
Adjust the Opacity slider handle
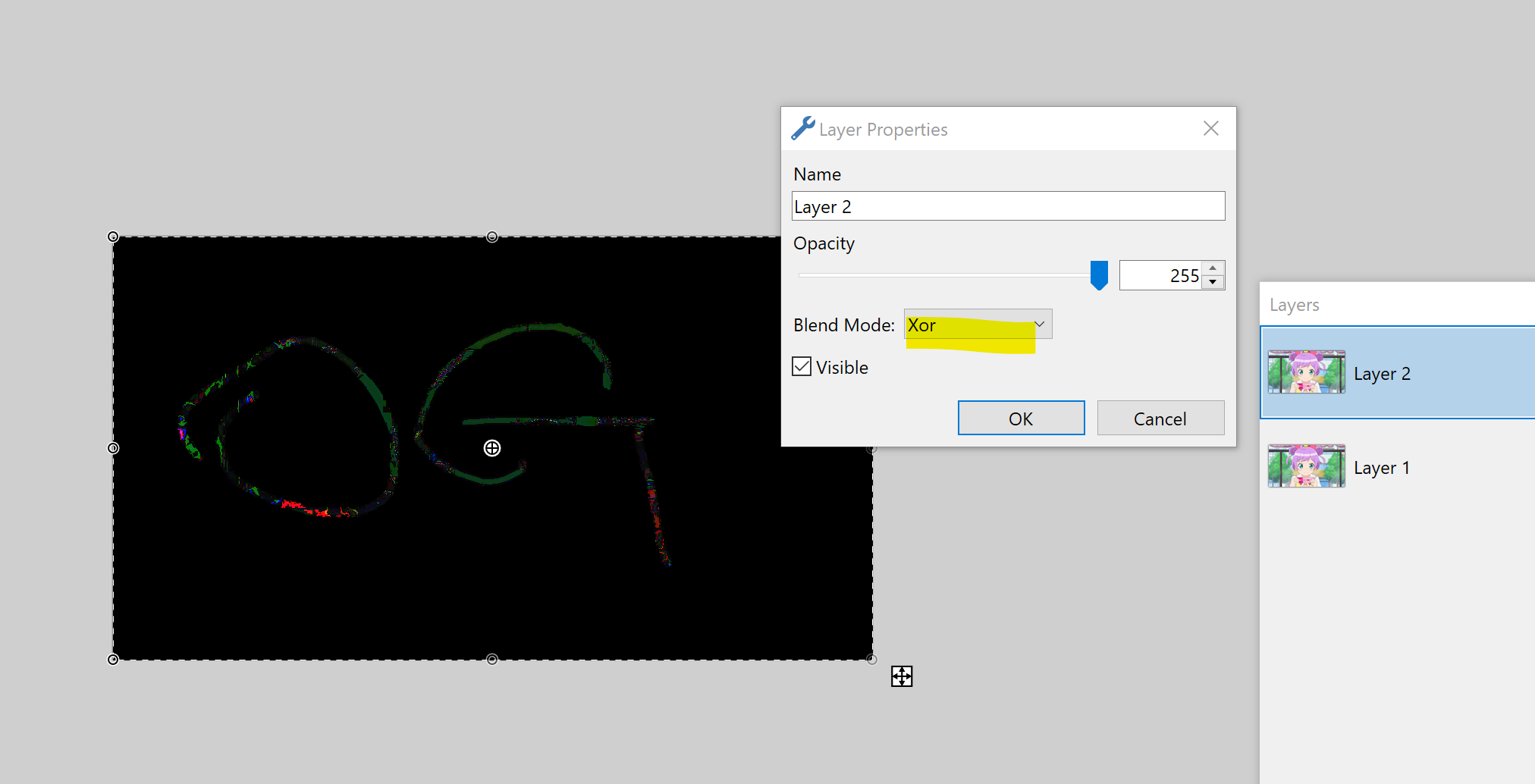[x=1099, y=275]
